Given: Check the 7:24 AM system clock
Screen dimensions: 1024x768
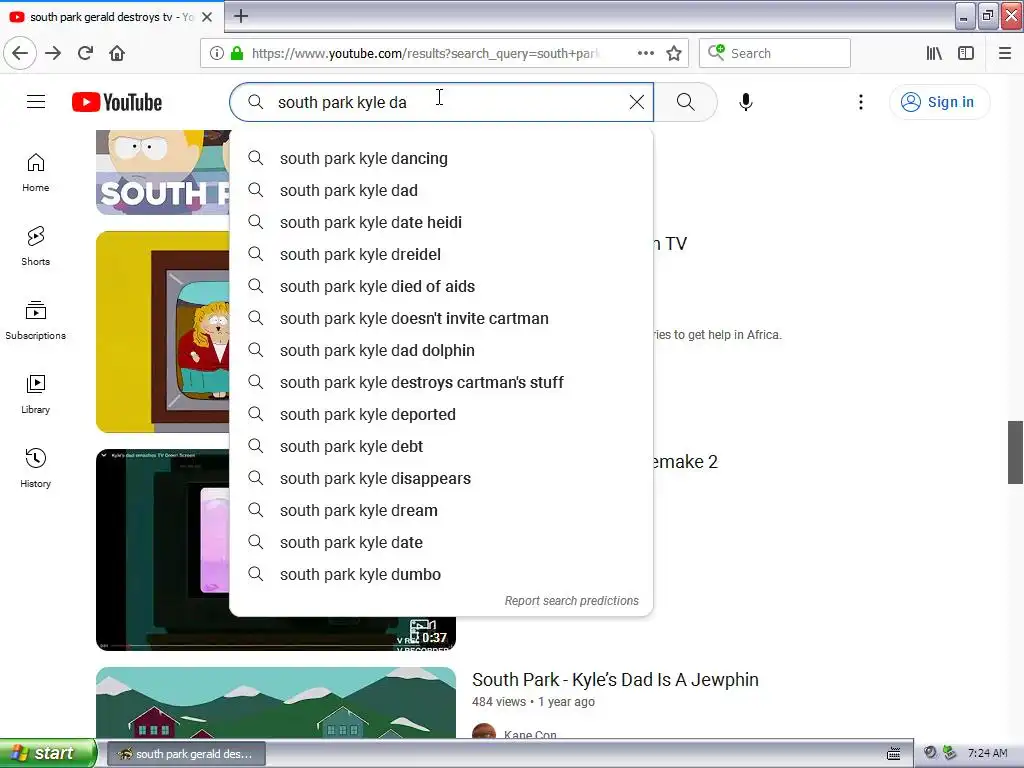Looking at the screenshot, I should click(x=987, y=753).
